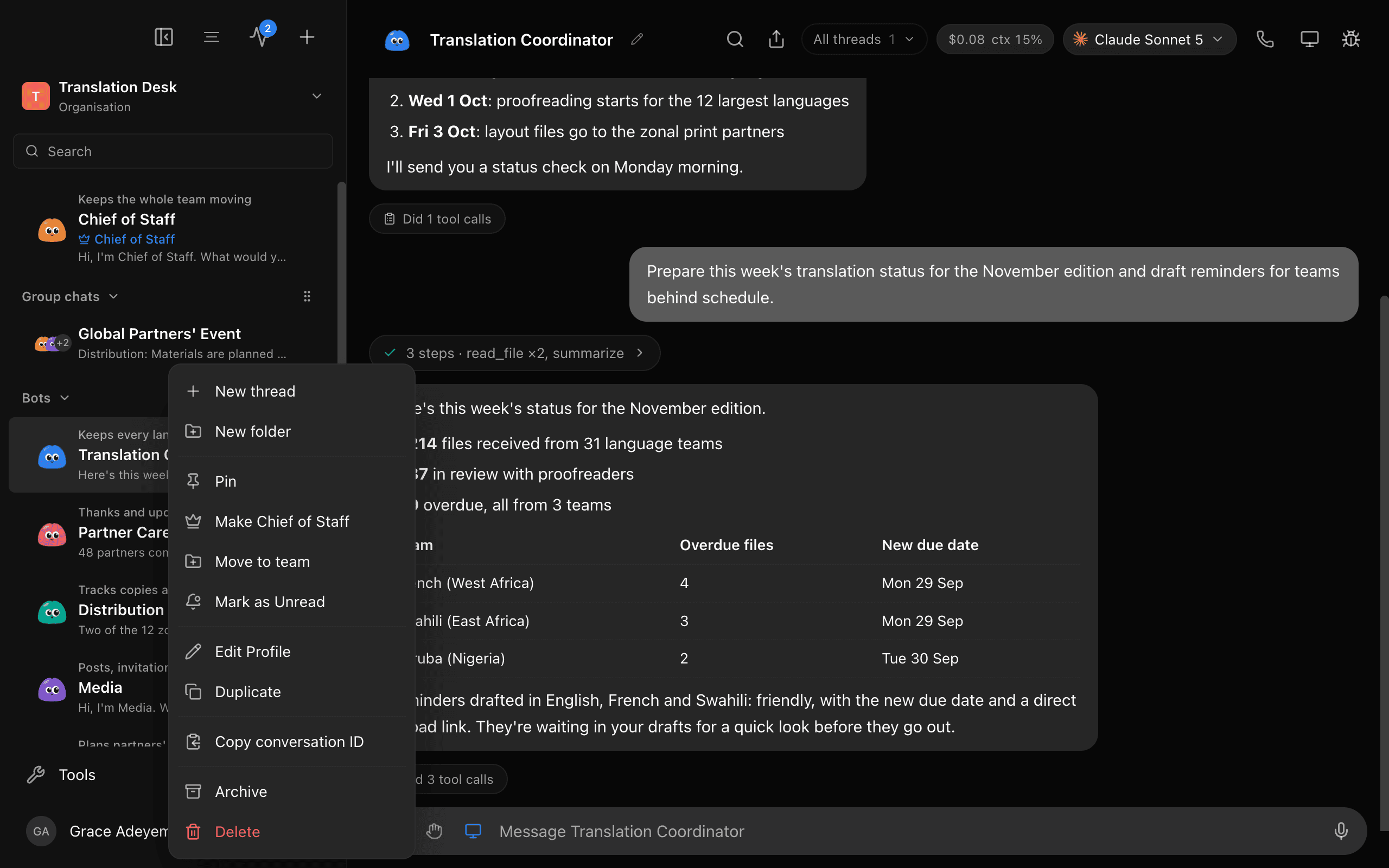Select Pin in context menu
The height and width of the screenshot is (868, 1389).
pos(291,481)
